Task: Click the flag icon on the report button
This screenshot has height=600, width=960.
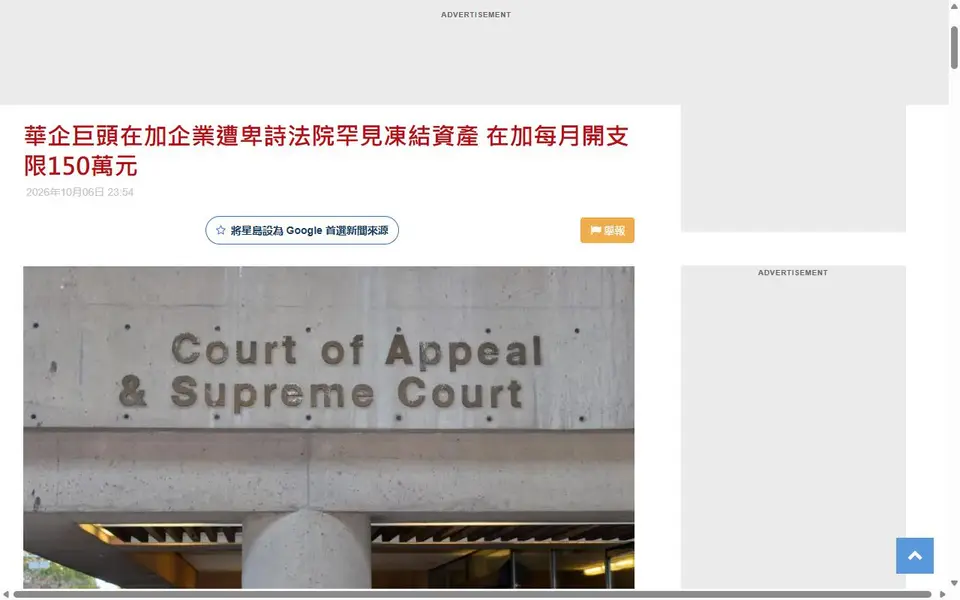Action: [595, 230]
